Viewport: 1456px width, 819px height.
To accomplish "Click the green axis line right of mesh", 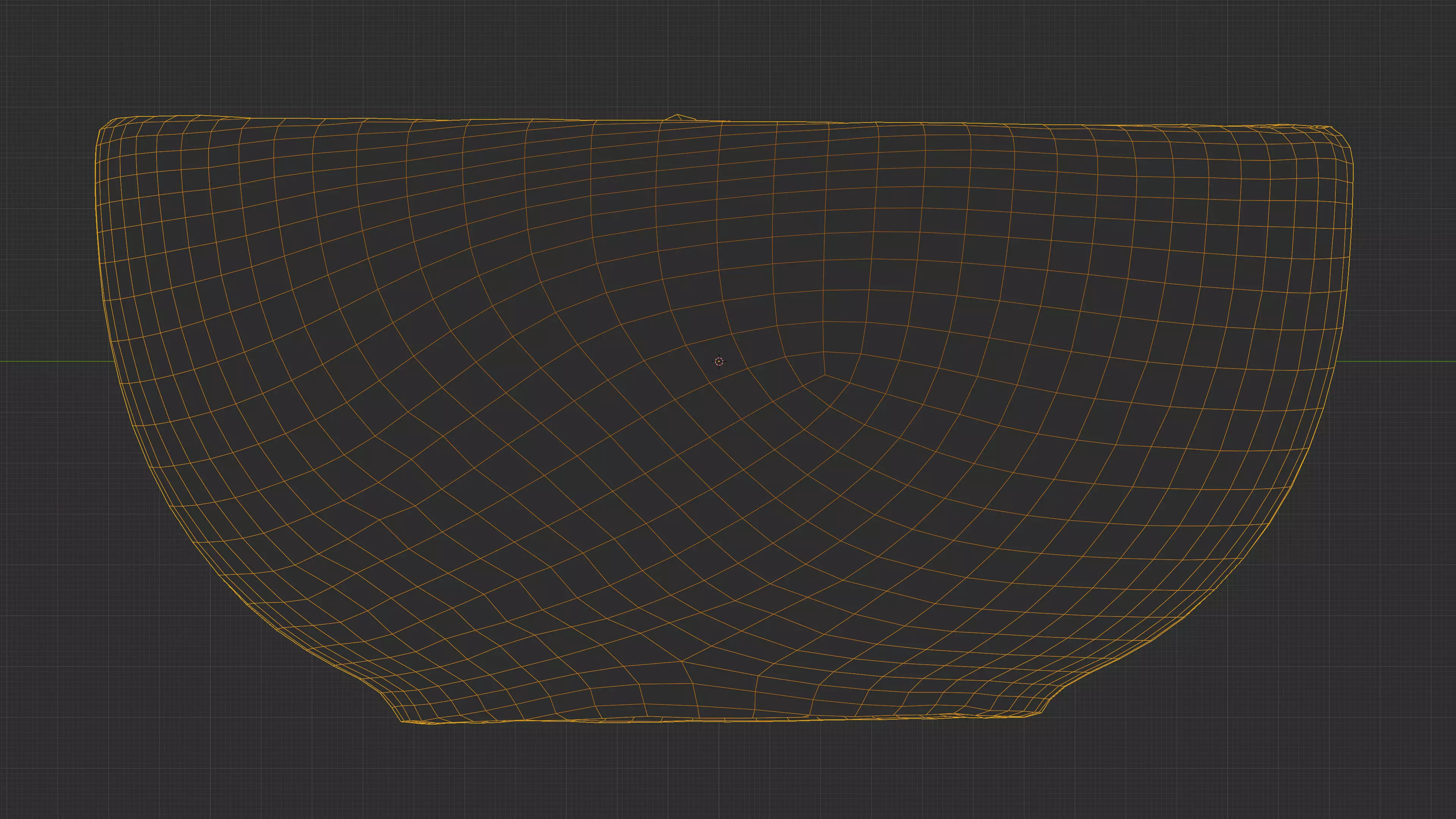I will (x=1396, y=361).
